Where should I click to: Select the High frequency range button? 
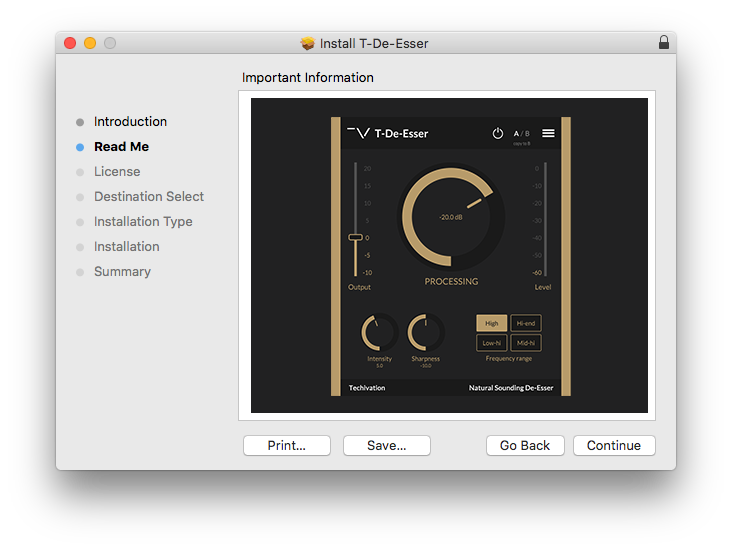click(492, 323)
